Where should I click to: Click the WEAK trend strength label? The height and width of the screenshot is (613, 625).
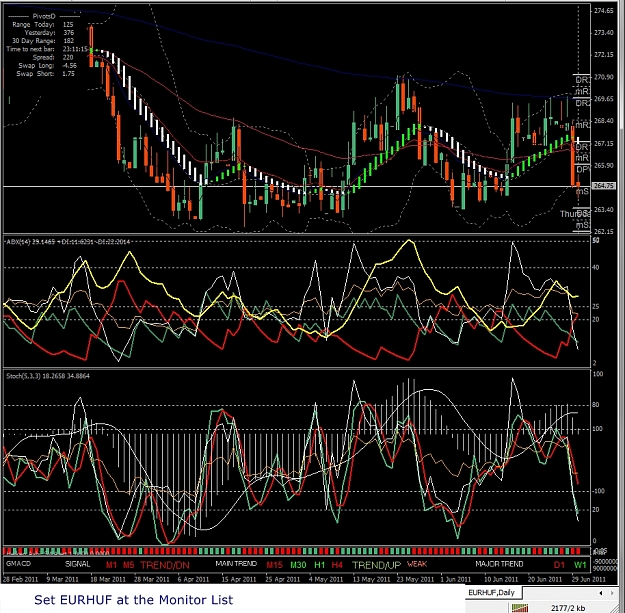click(417, 564)
